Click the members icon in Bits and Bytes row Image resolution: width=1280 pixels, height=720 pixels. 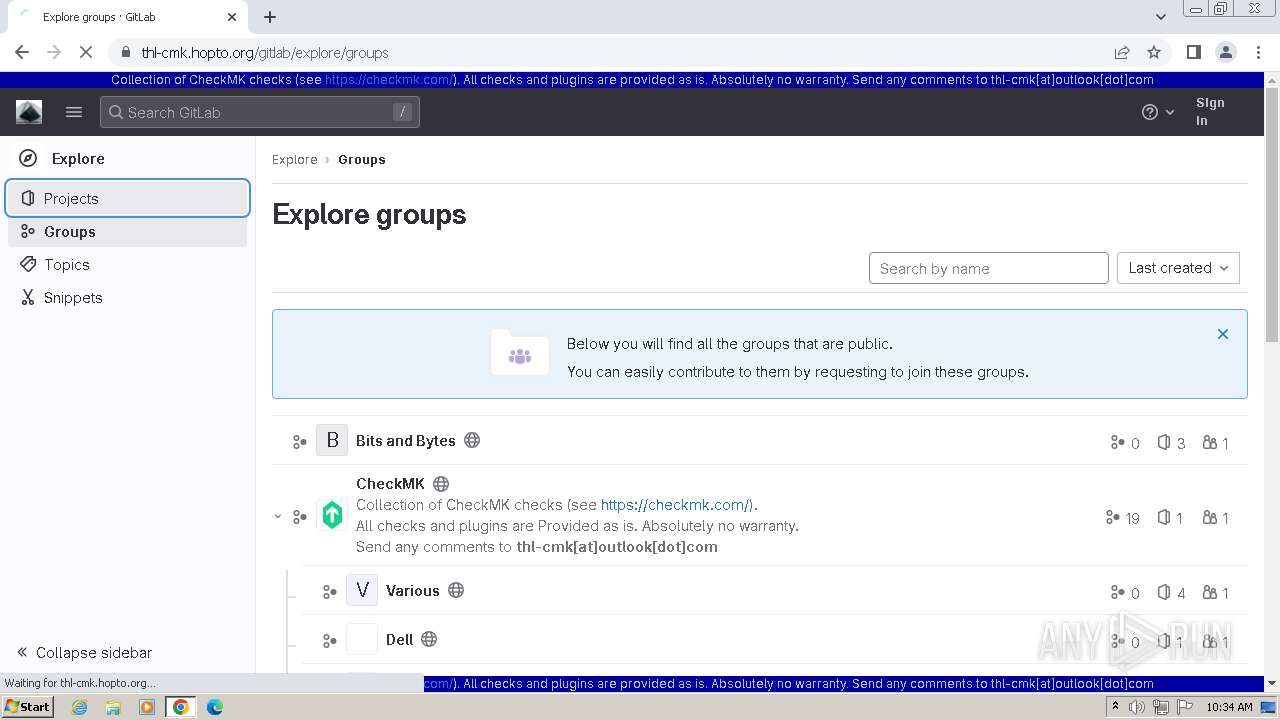pos(1210,442)
